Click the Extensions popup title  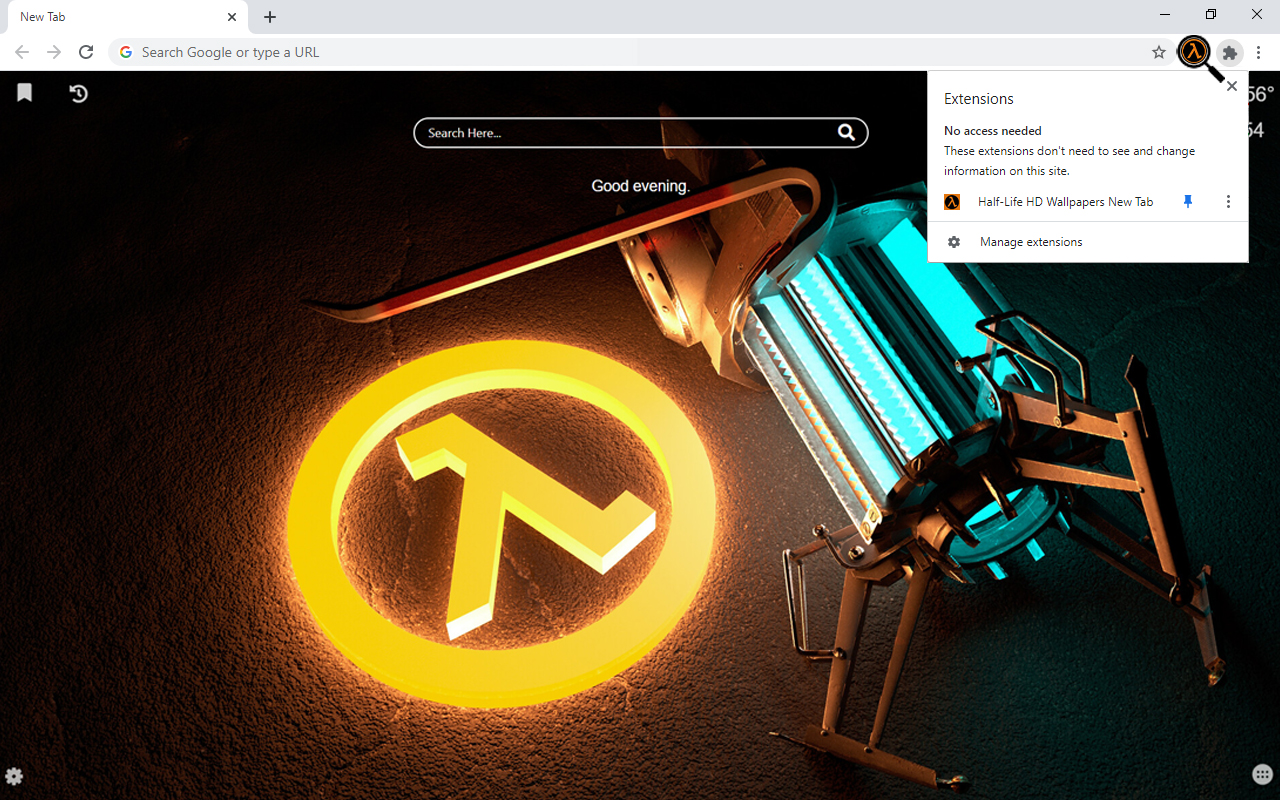(979, 99)
